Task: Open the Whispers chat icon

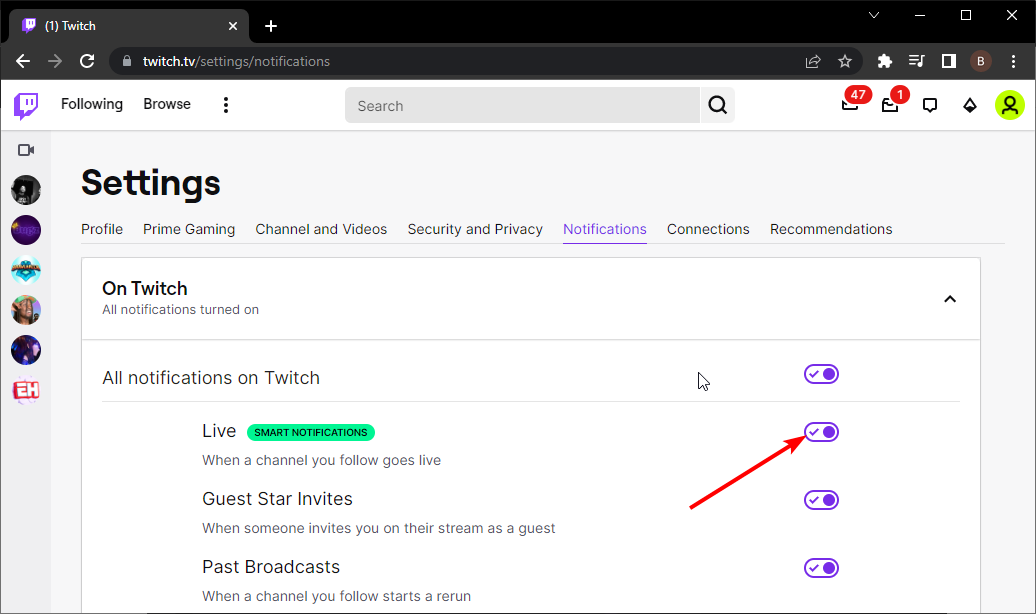Action: coord(930,105)
